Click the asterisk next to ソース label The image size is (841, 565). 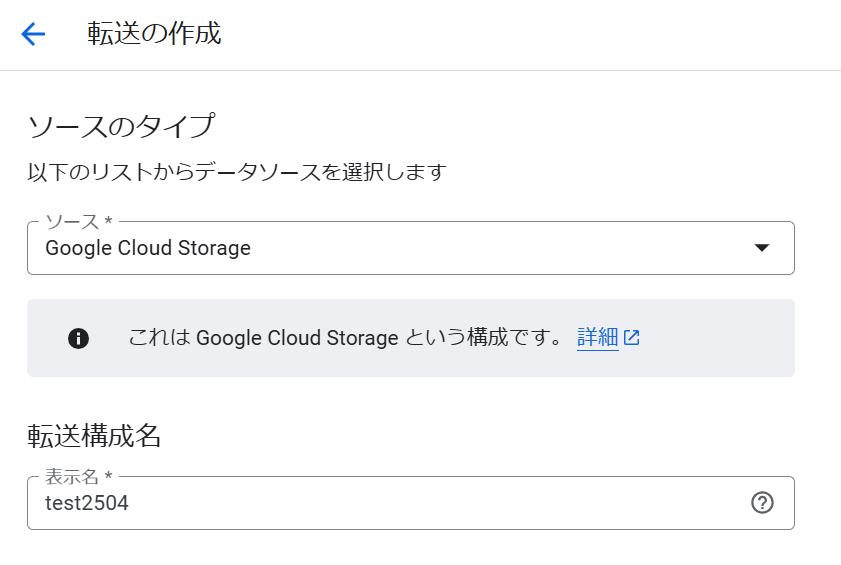(108, 221)
